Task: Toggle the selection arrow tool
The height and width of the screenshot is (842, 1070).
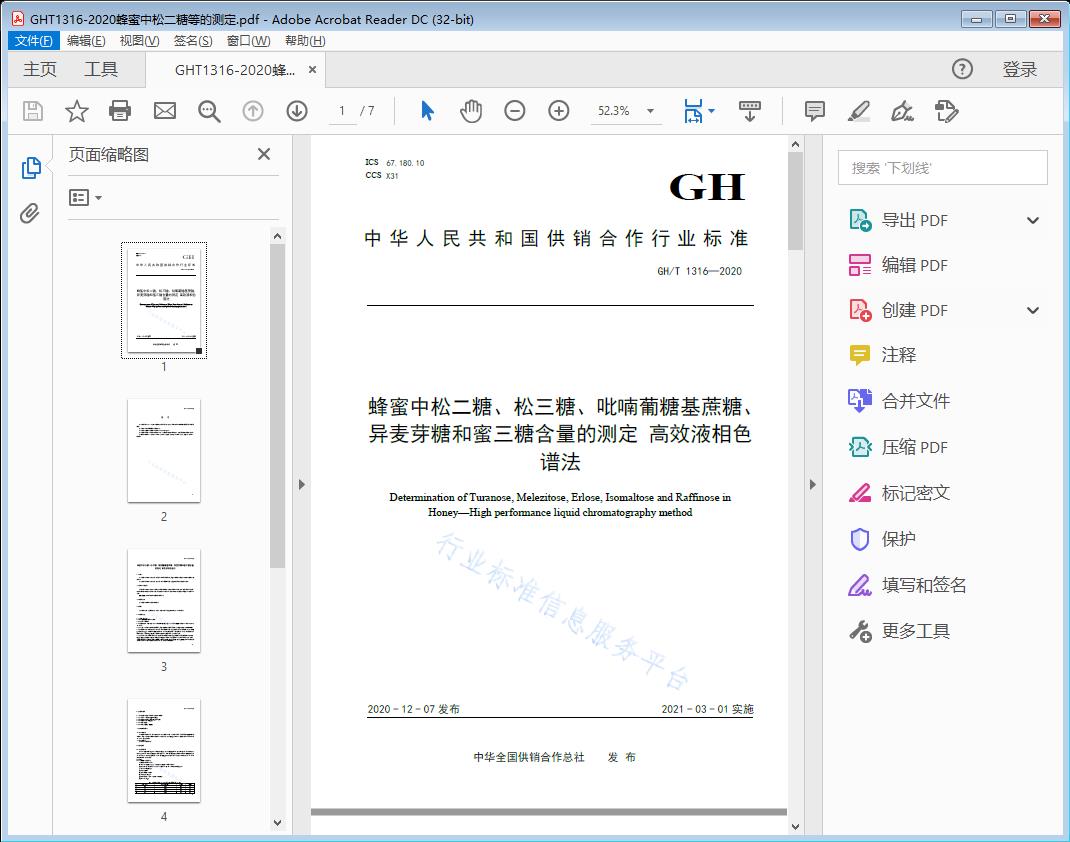Action: tap(424, 111)
